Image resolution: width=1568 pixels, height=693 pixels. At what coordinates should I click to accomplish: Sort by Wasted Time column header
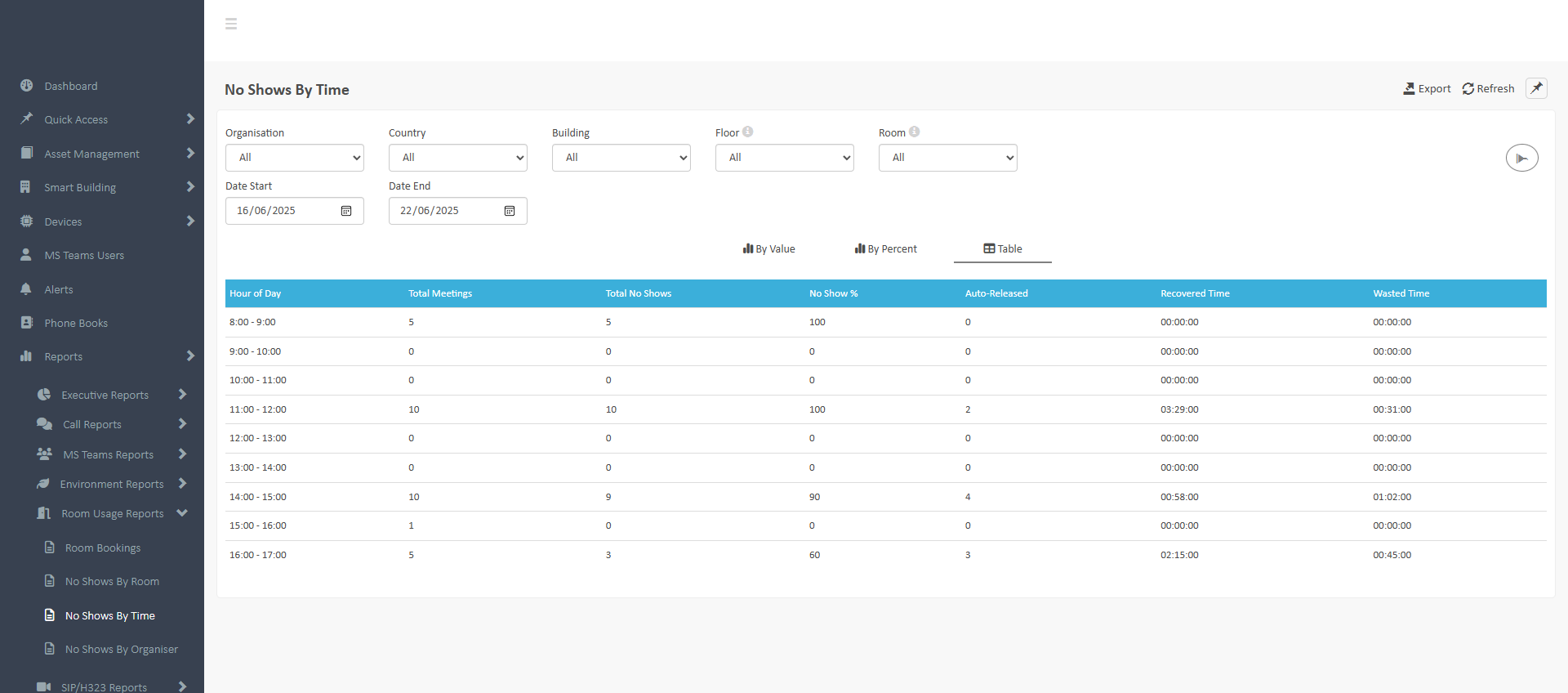click(1401, 293)
